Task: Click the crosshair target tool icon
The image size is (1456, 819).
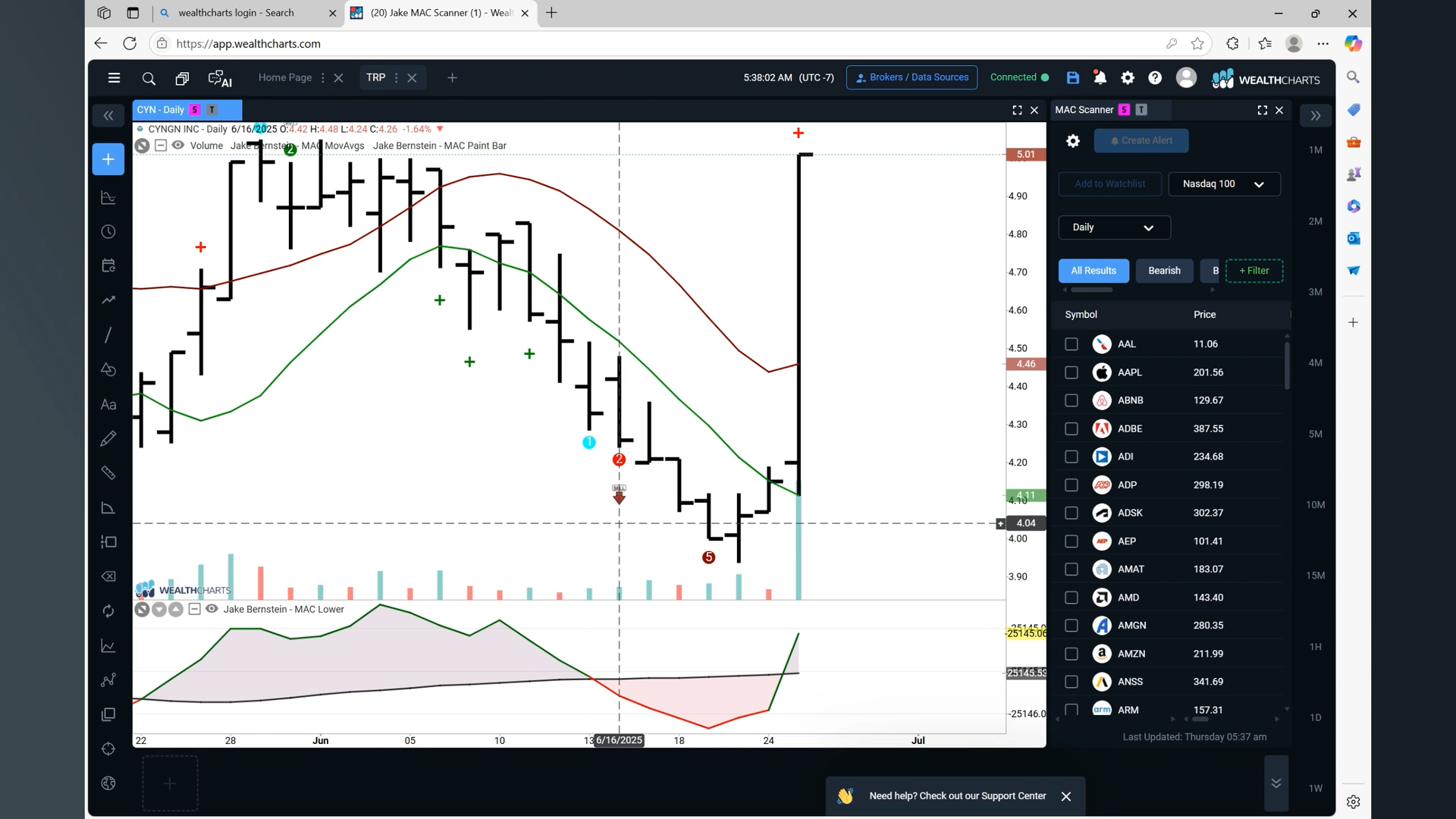Action: (x=108, y=749)
